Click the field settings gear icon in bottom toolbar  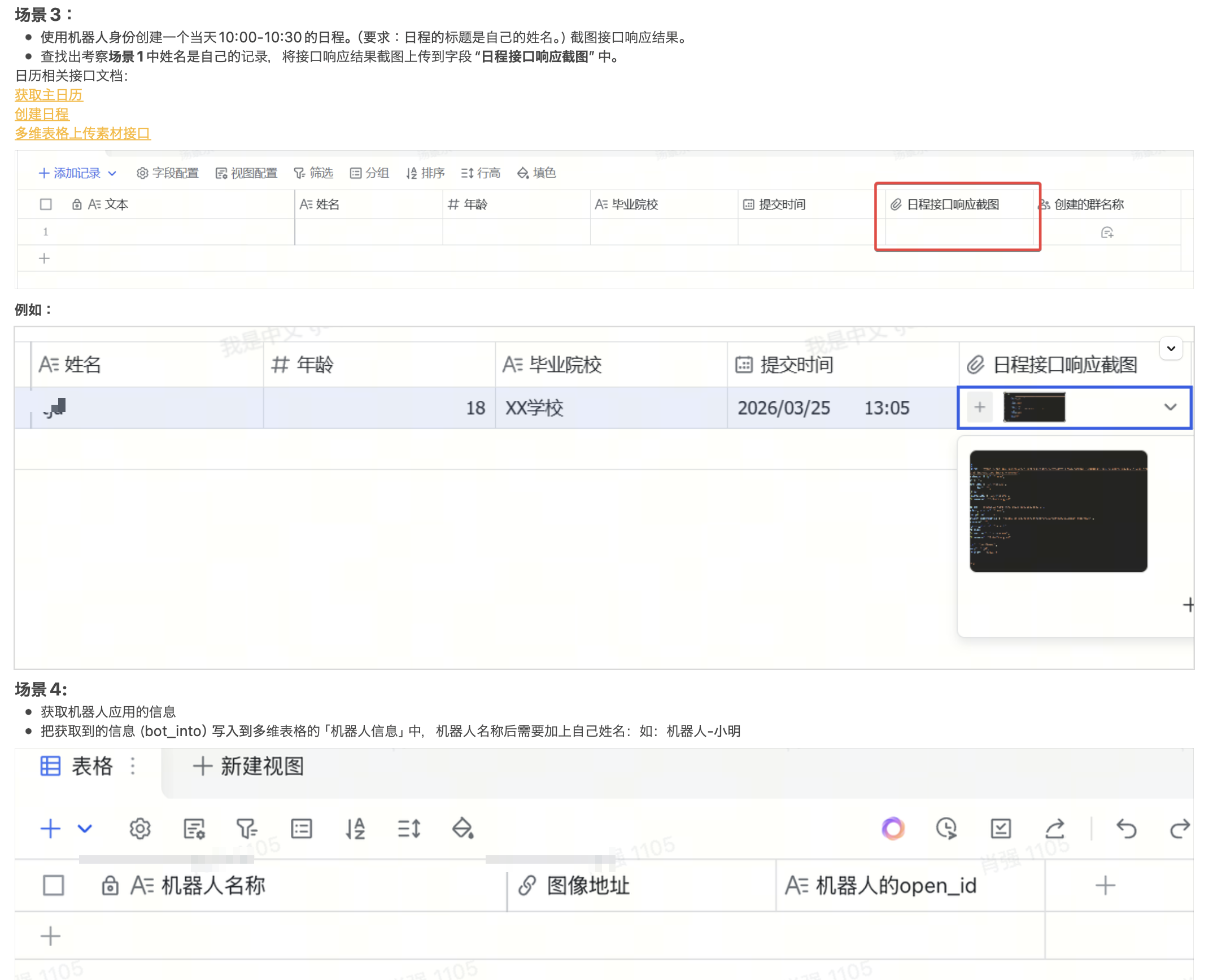(x=140, y=829)
